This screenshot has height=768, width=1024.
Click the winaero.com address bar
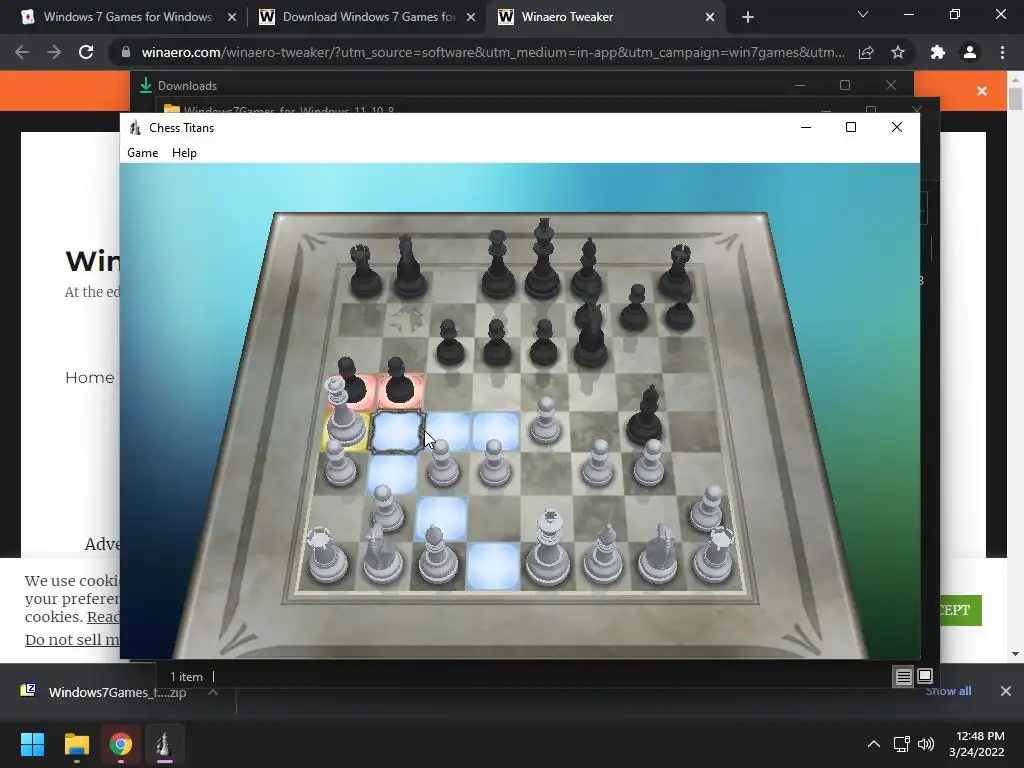(493, 52)
